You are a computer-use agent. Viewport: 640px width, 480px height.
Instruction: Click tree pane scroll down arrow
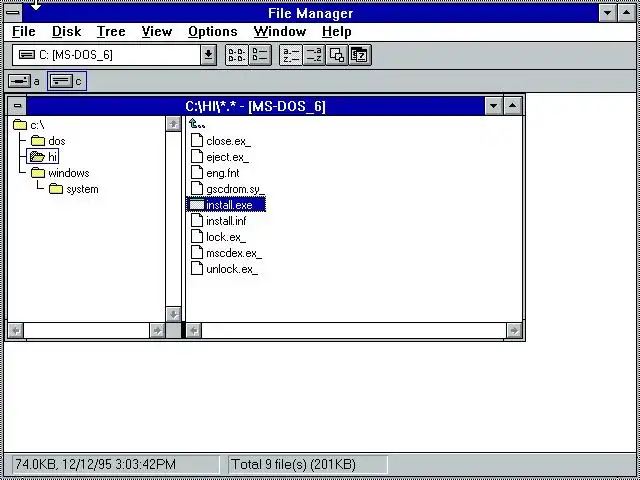tap(173, 314)
